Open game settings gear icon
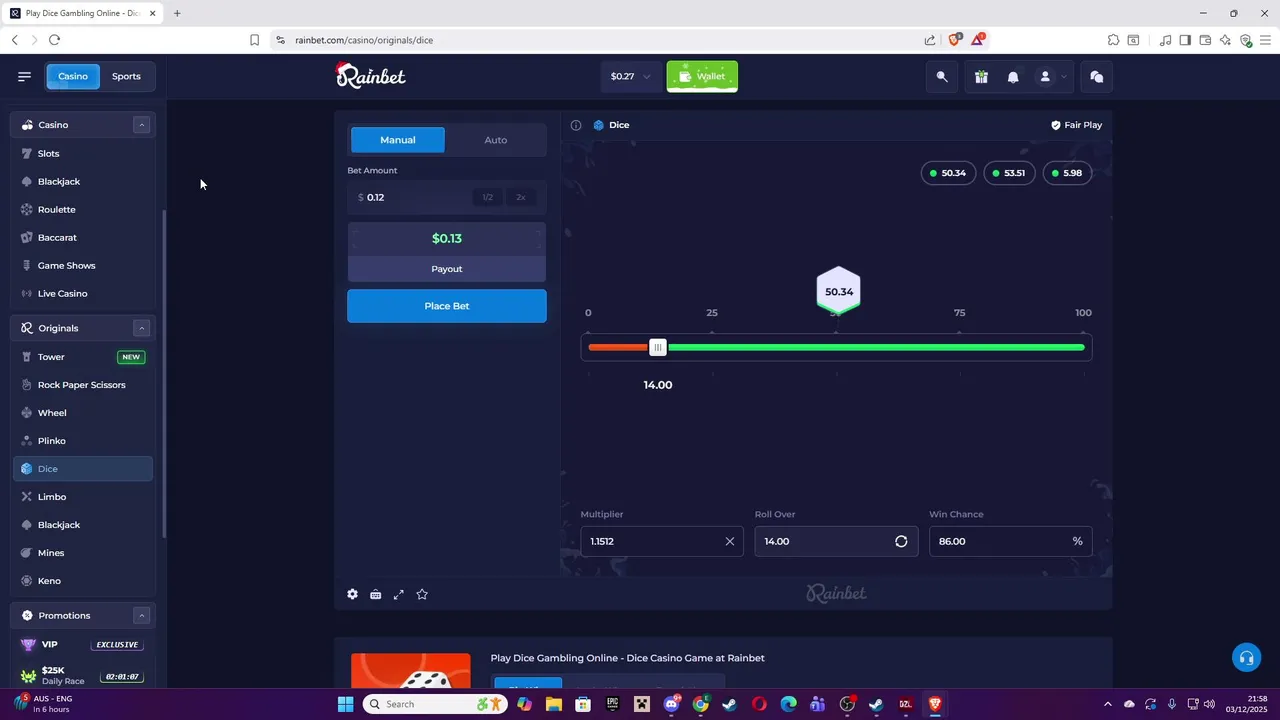This screenshot has height=720, width=1280. (x=352, y=594)
